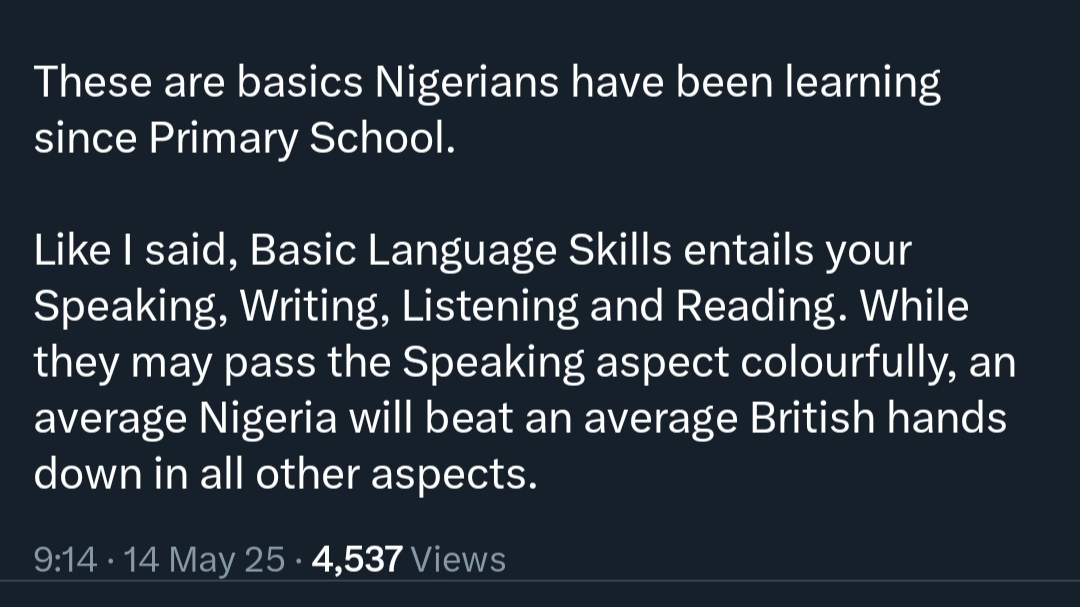Viewport: 1080px width, 607px height.
Task: Open the 4,537 Views count
Action: tap(409, 559)
